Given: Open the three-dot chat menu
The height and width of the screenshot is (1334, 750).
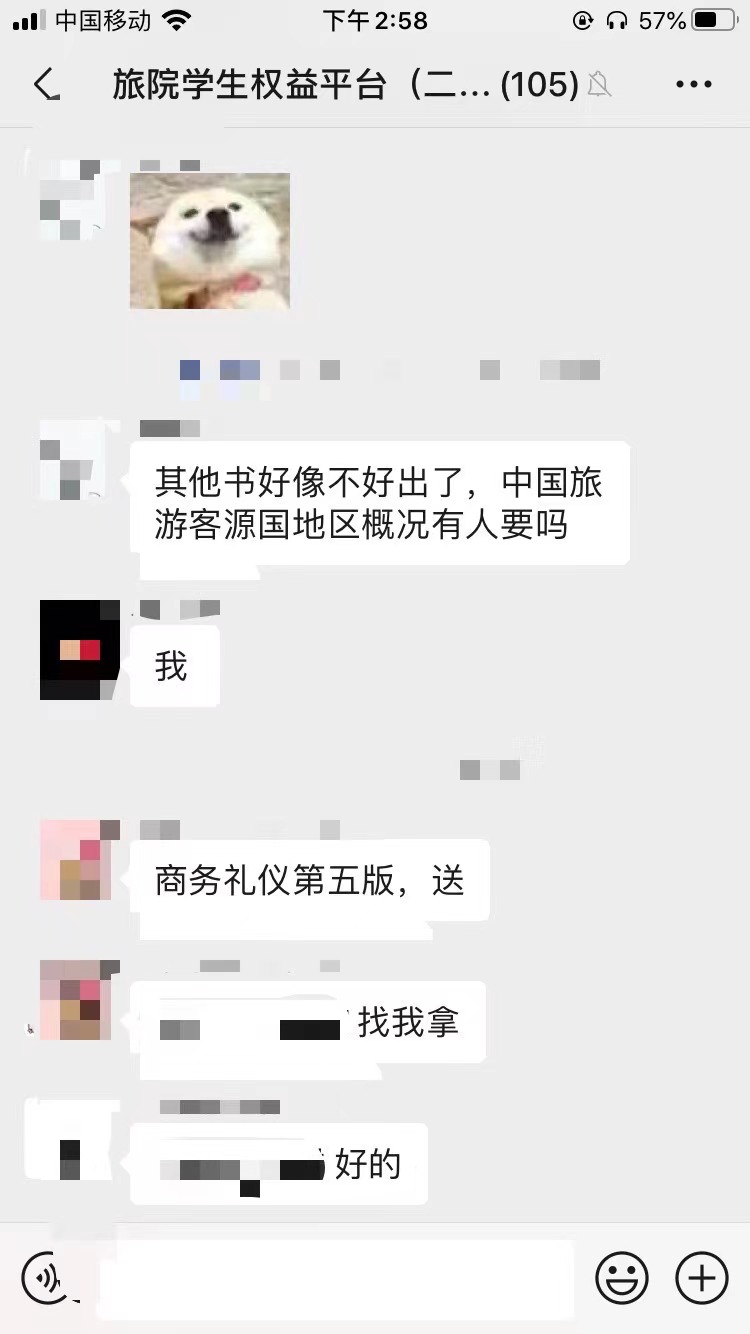Looking at the screenshot, I should 694,85.
